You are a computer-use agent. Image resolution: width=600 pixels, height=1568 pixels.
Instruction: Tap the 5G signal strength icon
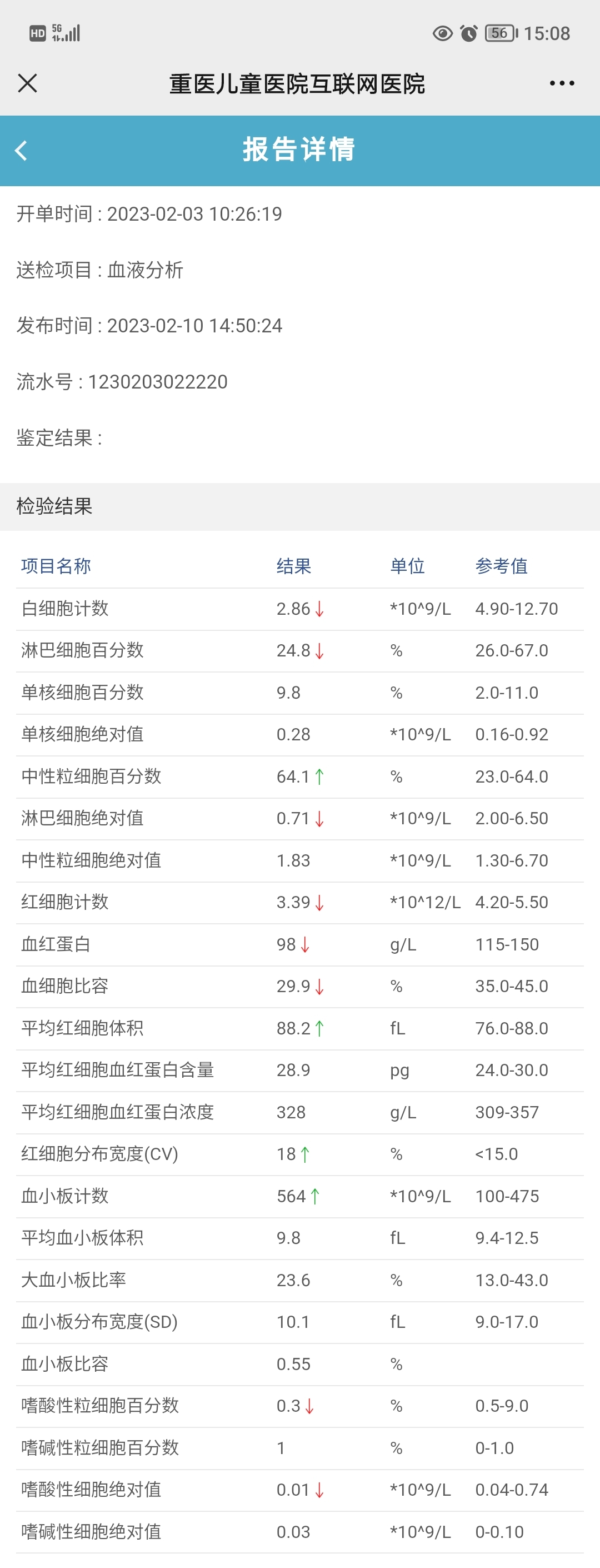(x=66, y=33)
